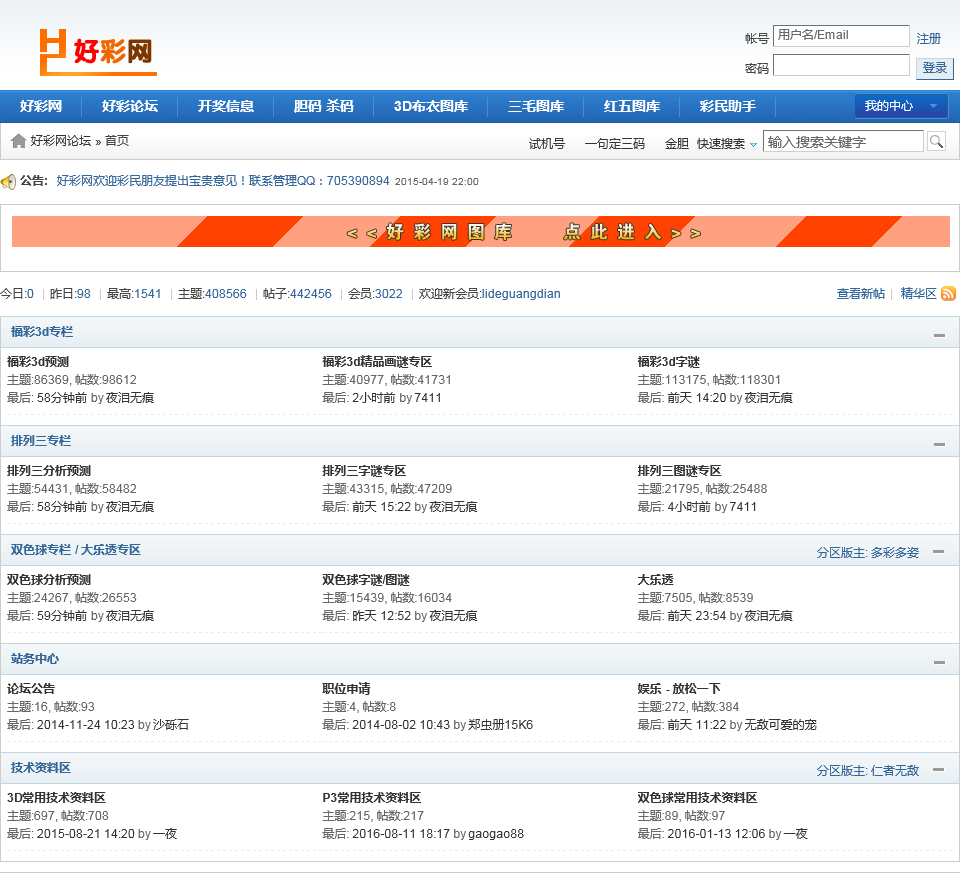Open 红五图库 from navigation bar
The image size is (960, 873).
click(632, 106)
